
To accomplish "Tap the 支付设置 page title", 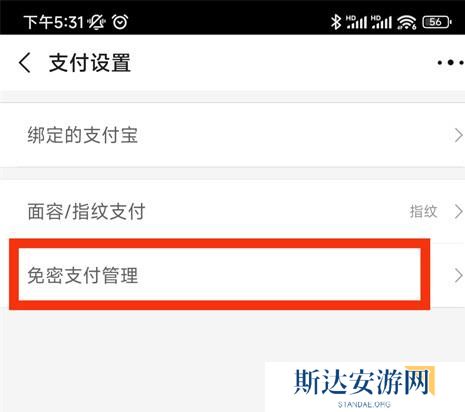I will point(90,63).
